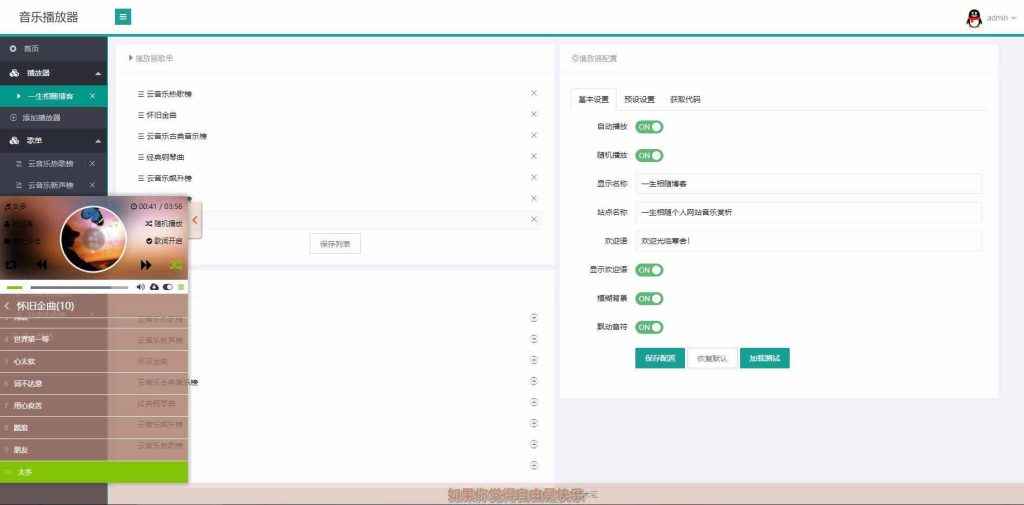Click the repeat loop icon in player
The width and height of the screenshot is (1024, 505).
click(10, 265)
